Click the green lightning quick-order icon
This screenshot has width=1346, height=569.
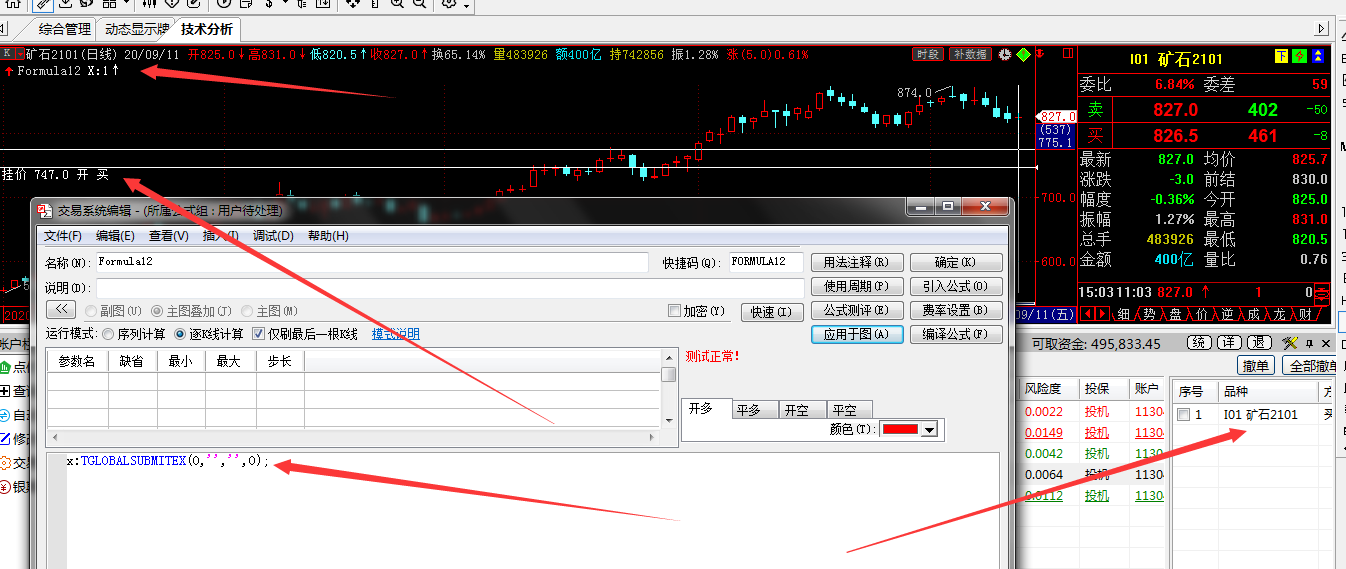pyautogui.click(x=1299, y=56)
